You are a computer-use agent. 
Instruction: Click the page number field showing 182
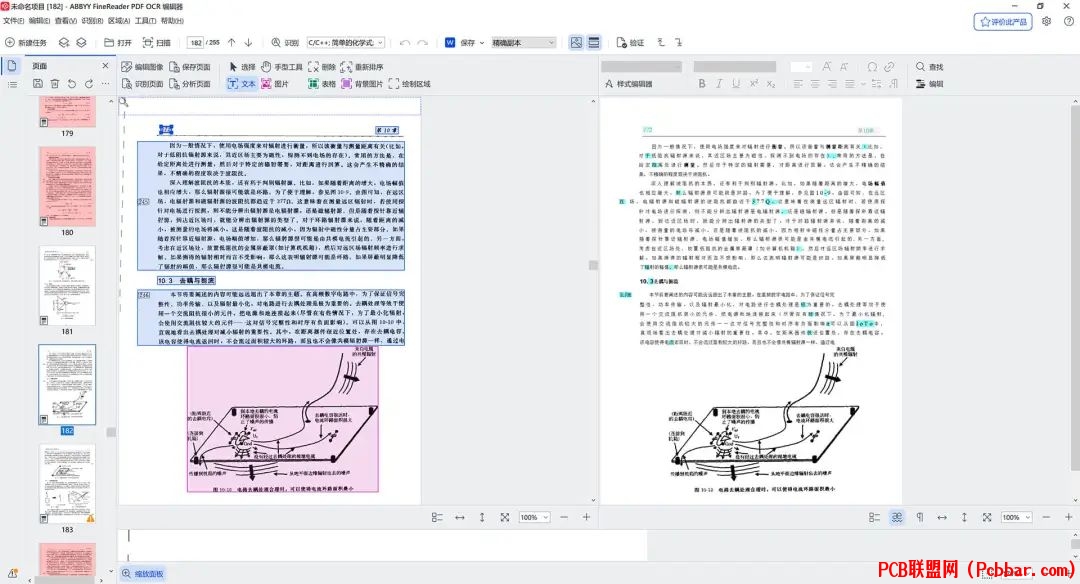[196, 43]
